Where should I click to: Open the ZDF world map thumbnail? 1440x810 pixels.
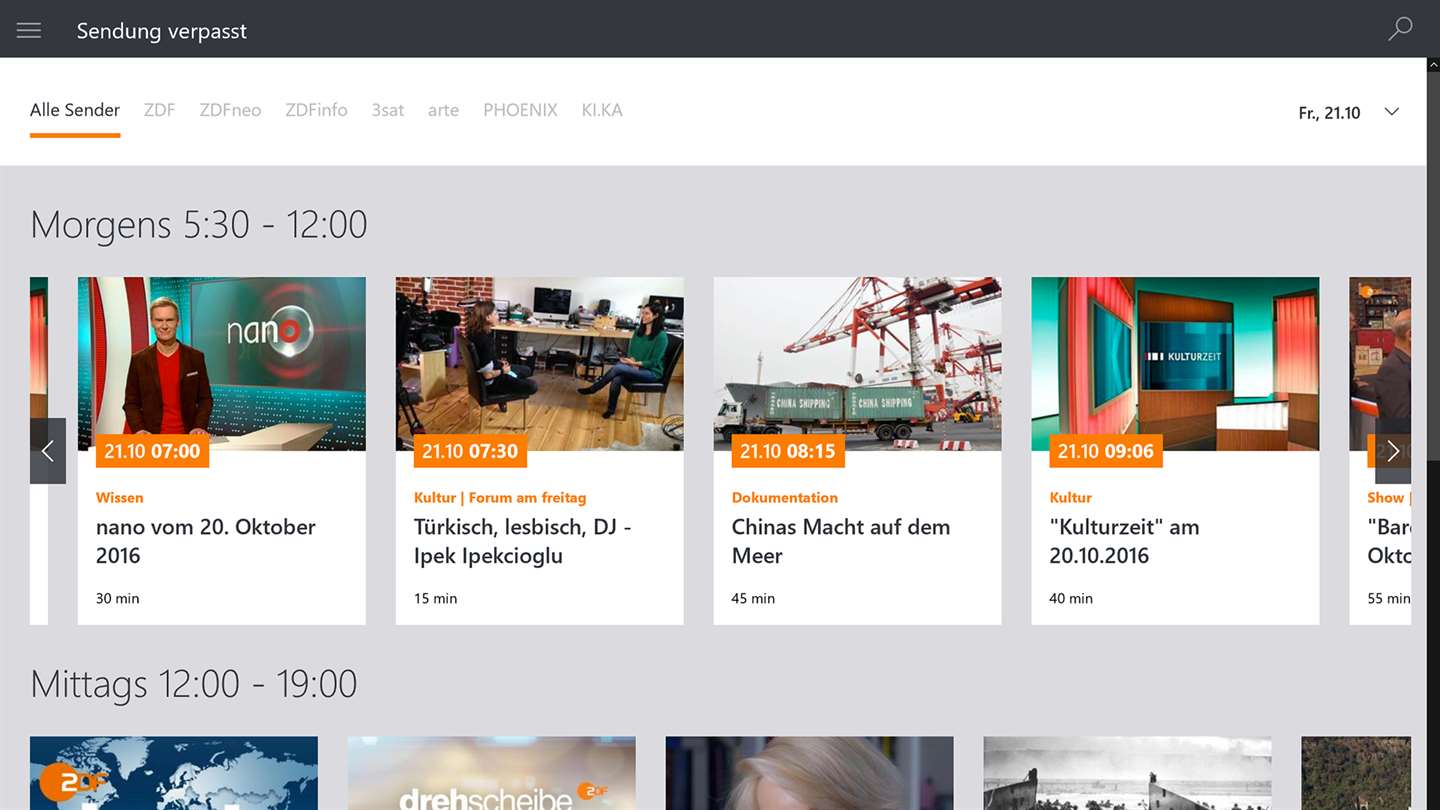[x=174, y=773]
